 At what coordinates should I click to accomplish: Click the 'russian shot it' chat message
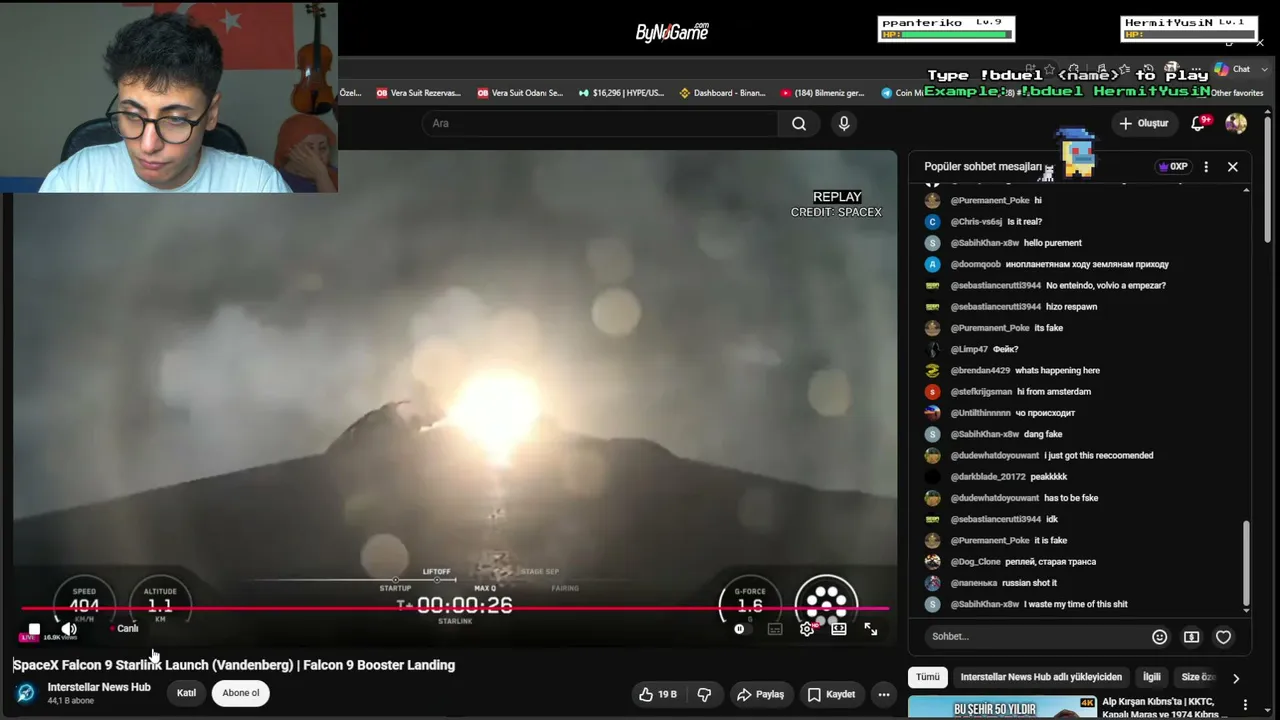990,583
